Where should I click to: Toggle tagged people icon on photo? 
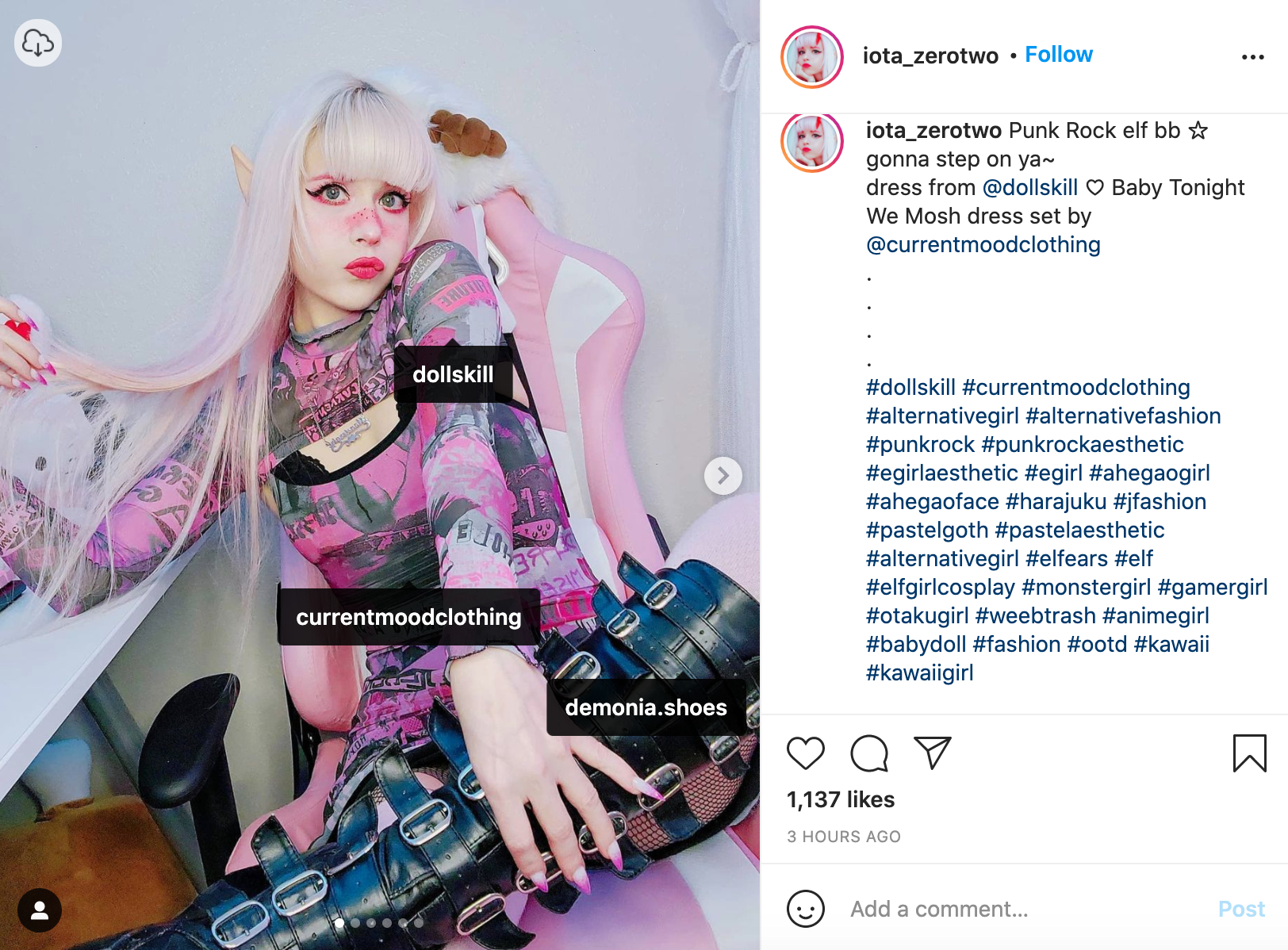tap(40, 910)
